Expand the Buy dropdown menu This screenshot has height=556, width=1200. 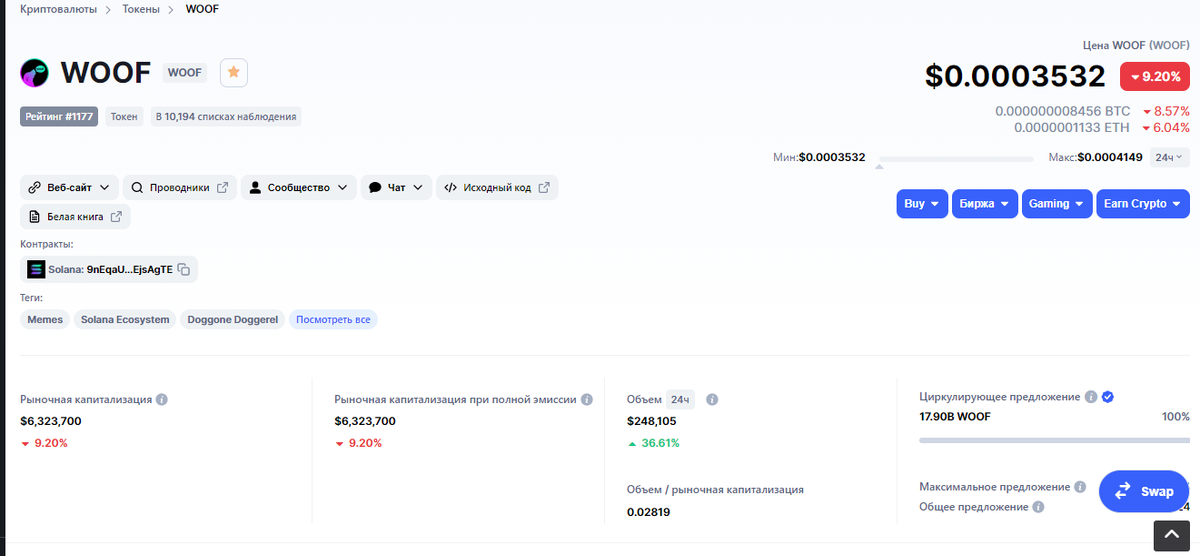tap(921, 203)
